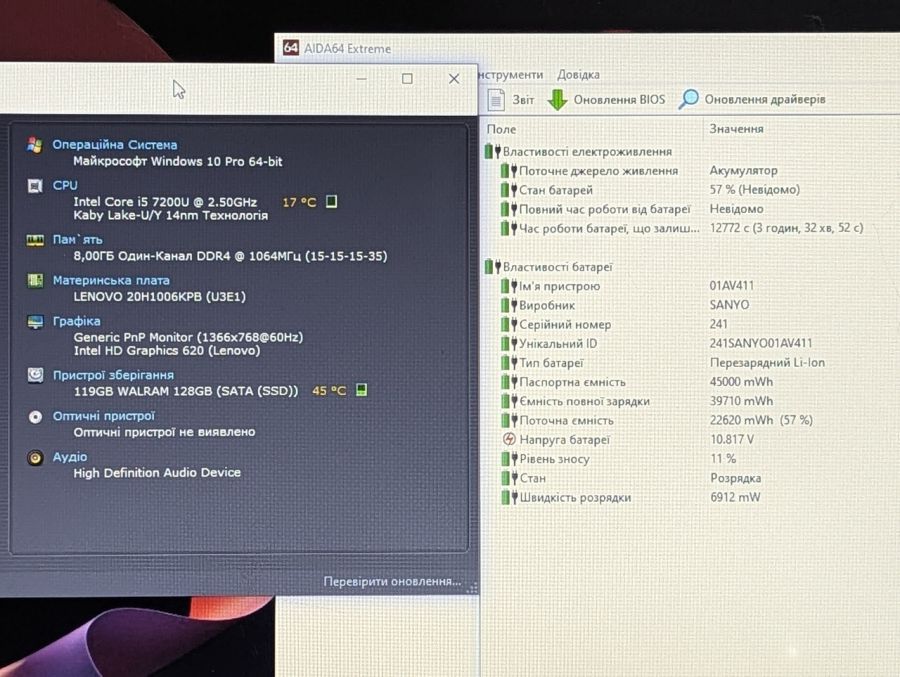The height and width of the screenshot is (677, 900).
Task: Click the hard drive icon by Пристрої зберігання
Action: pos(35,375)
